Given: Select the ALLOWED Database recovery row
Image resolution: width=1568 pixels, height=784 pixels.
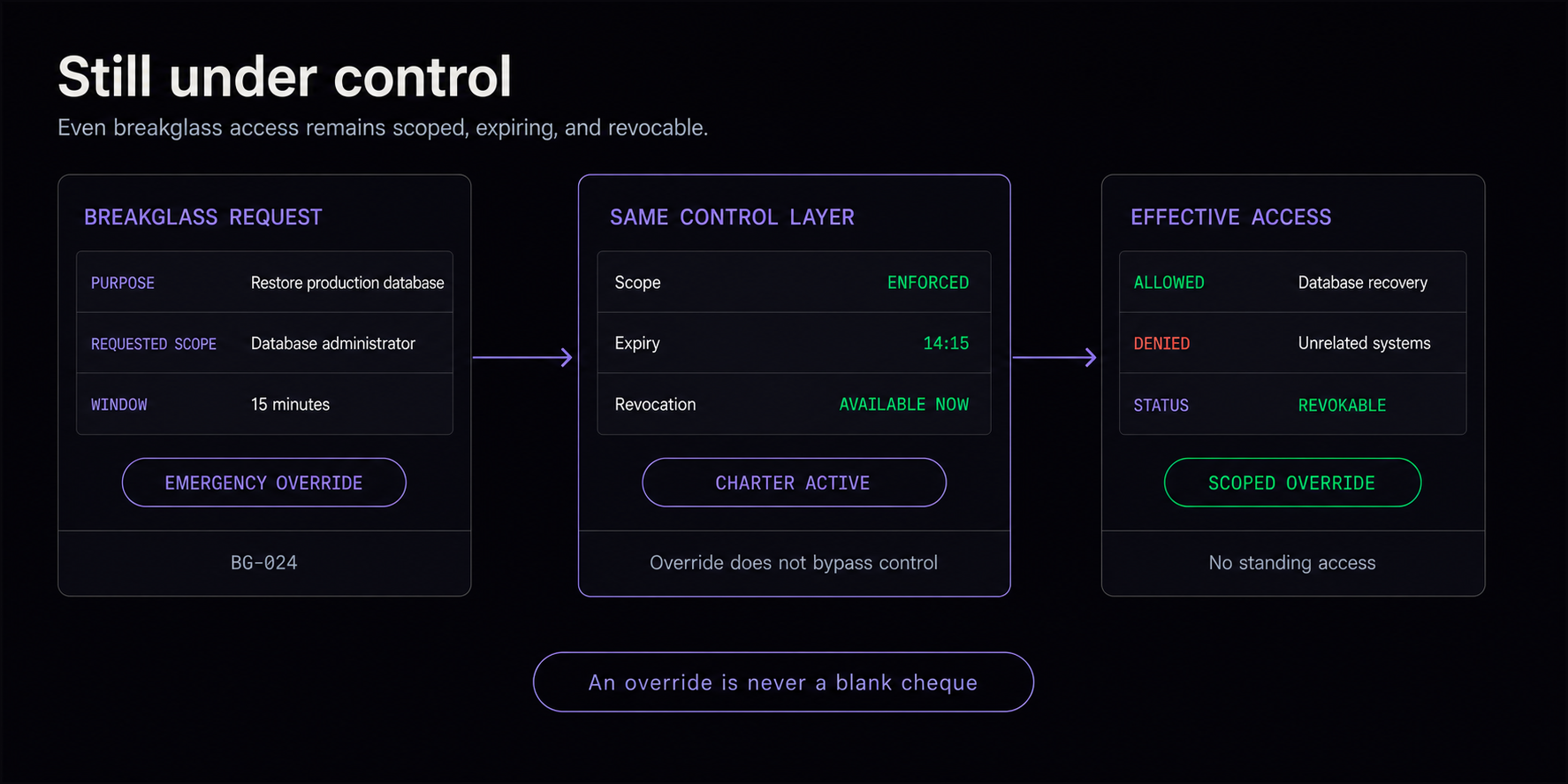Looking at the screenshot, I should (1292, 282).
